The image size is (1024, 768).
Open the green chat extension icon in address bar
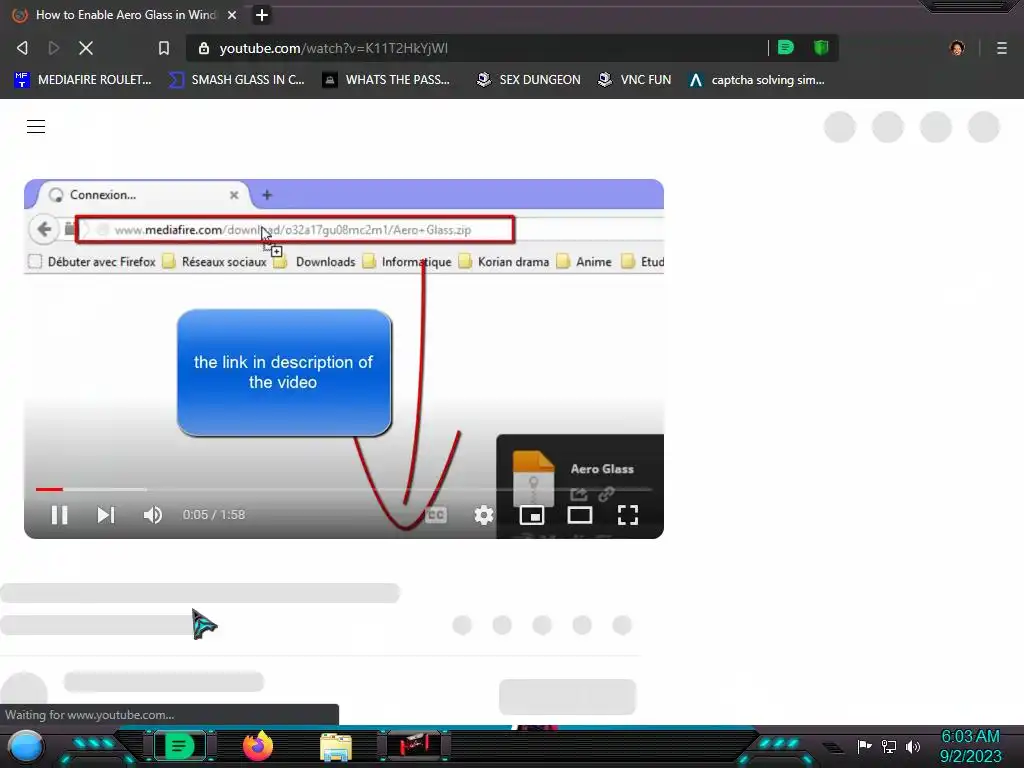pyautogui.click(x=786, y=47)
